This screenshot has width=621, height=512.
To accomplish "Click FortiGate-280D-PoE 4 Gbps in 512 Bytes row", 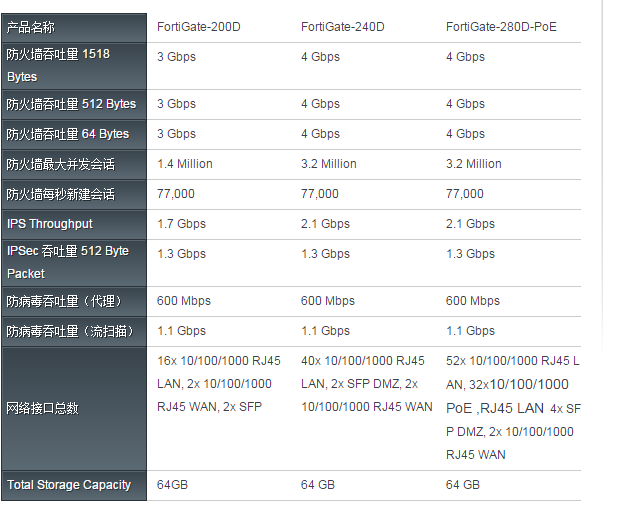I will (x=465, y=104).
